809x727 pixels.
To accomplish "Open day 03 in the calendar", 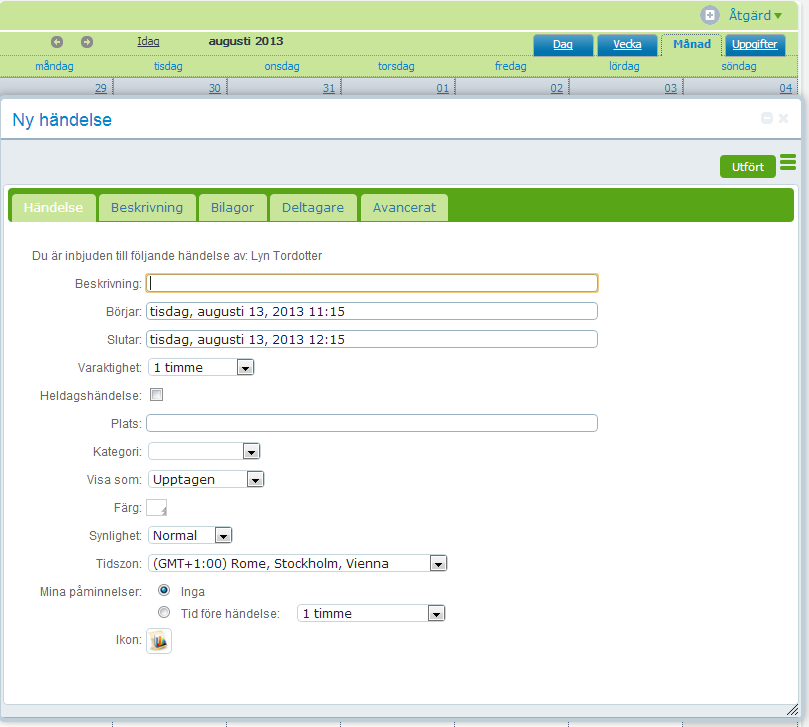I will [671, 88].
